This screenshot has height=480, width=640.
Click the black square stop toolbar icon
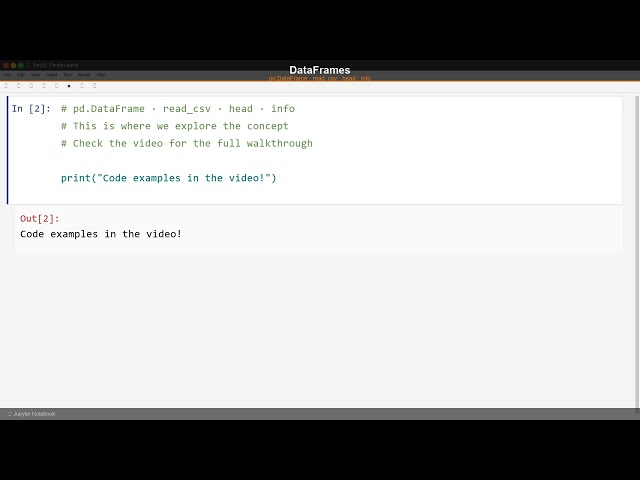point(69,86)
